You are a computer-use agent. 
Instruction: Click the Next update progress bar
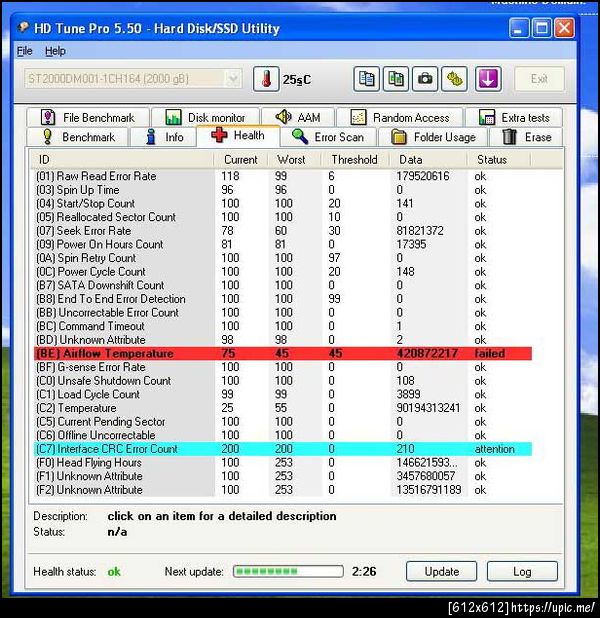[x=288, y=571]
